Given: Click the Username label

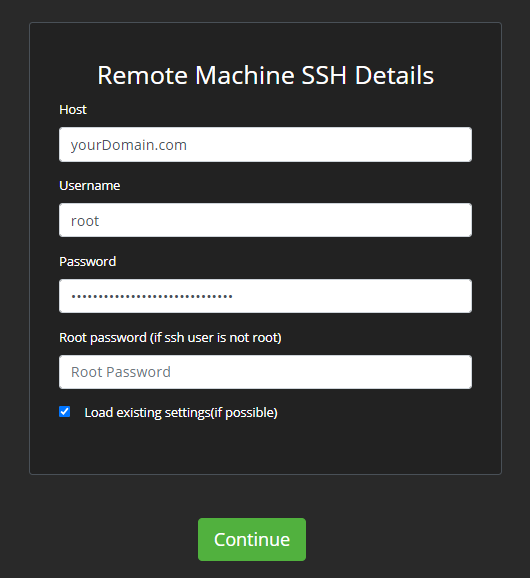Looking at the screenshot, I should (x=90, y=185).
